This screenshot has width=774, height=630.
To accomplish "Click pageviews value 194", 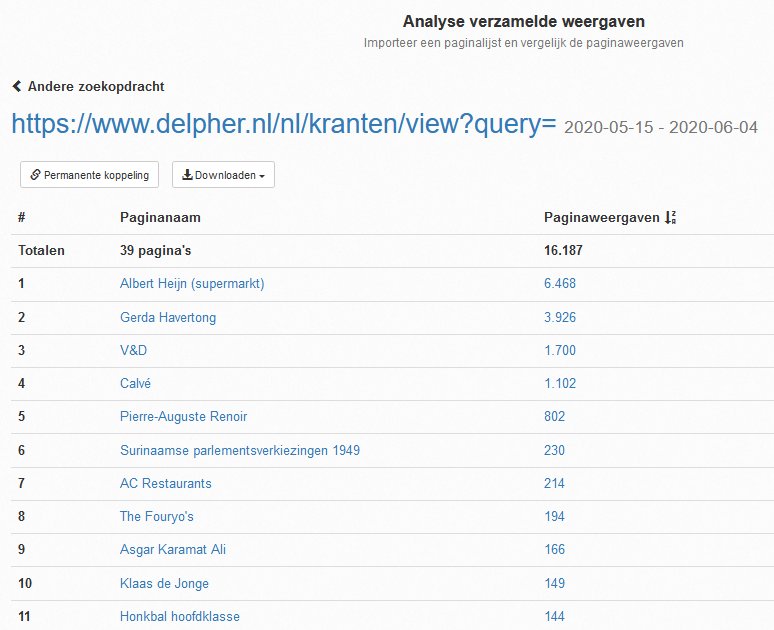I will (554, 516).
